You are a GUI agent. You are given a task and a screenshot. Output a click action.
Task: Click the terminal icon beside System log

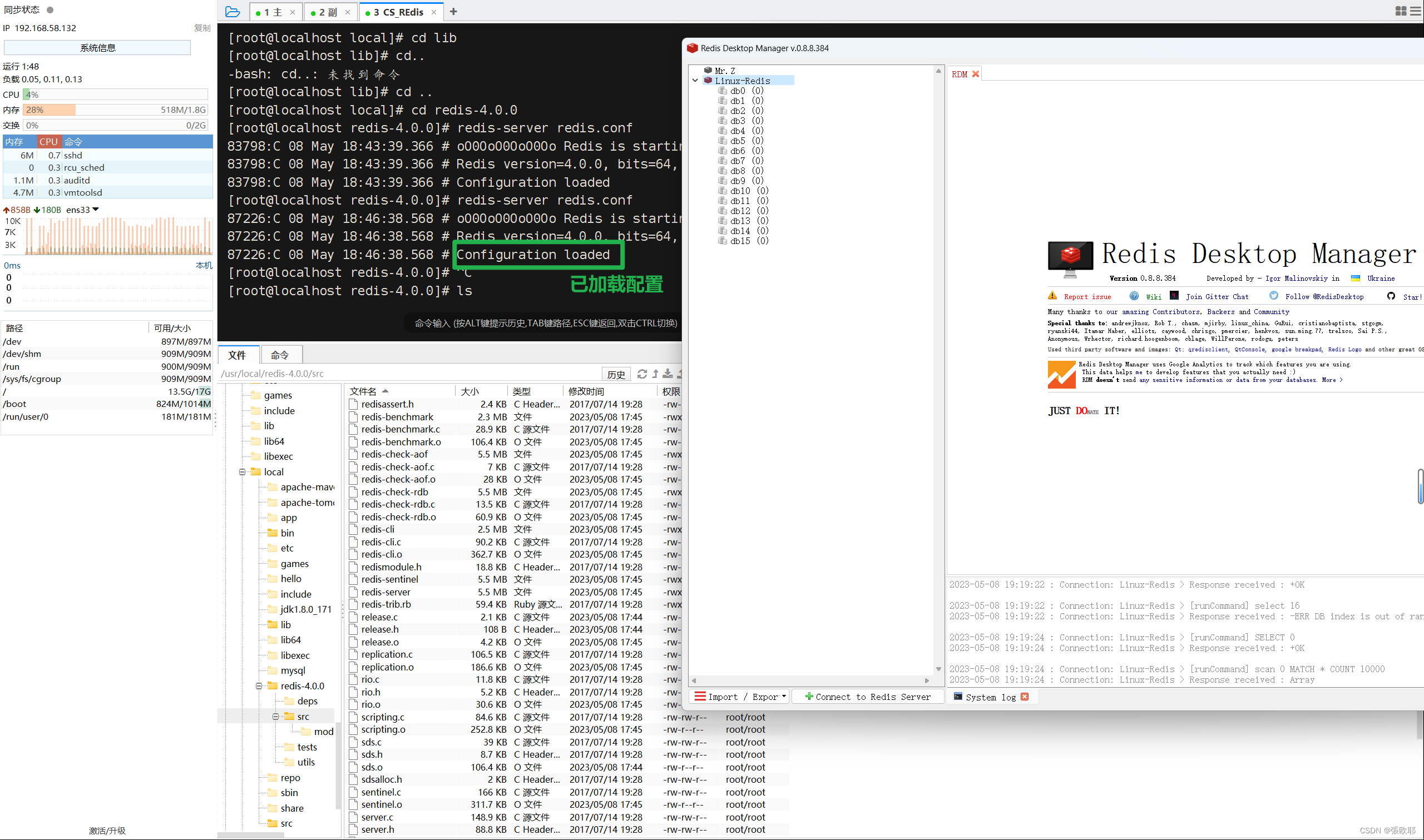pyautogui.click(x=957, y=697)
